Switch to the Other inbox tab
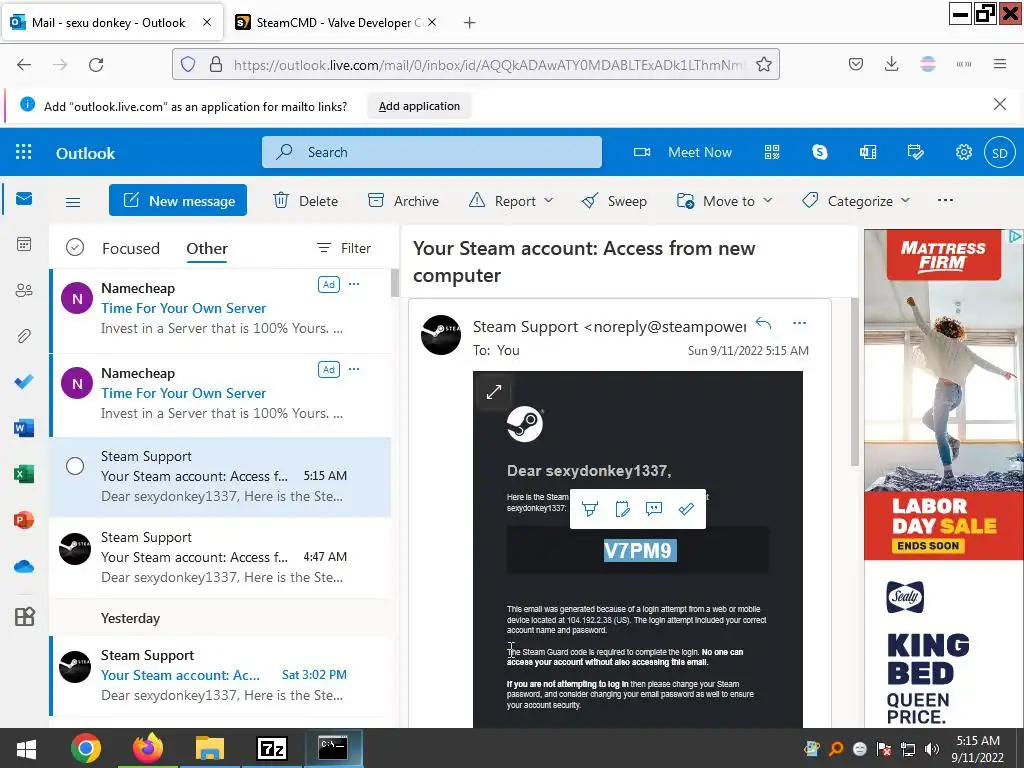This screenshot has width=1024, height=768. [207, 248]
